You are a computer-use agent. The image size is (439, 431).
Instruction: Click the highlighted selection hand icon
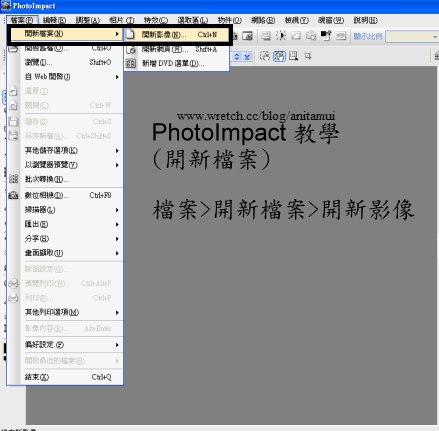click(279, 56)
